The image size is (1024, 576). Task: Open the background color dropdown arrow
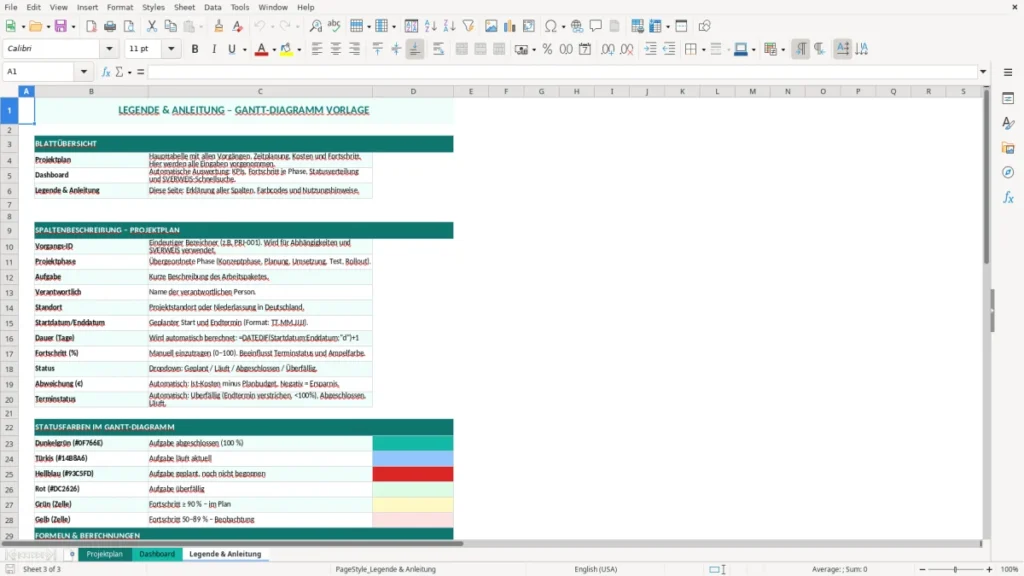[299, 50]
